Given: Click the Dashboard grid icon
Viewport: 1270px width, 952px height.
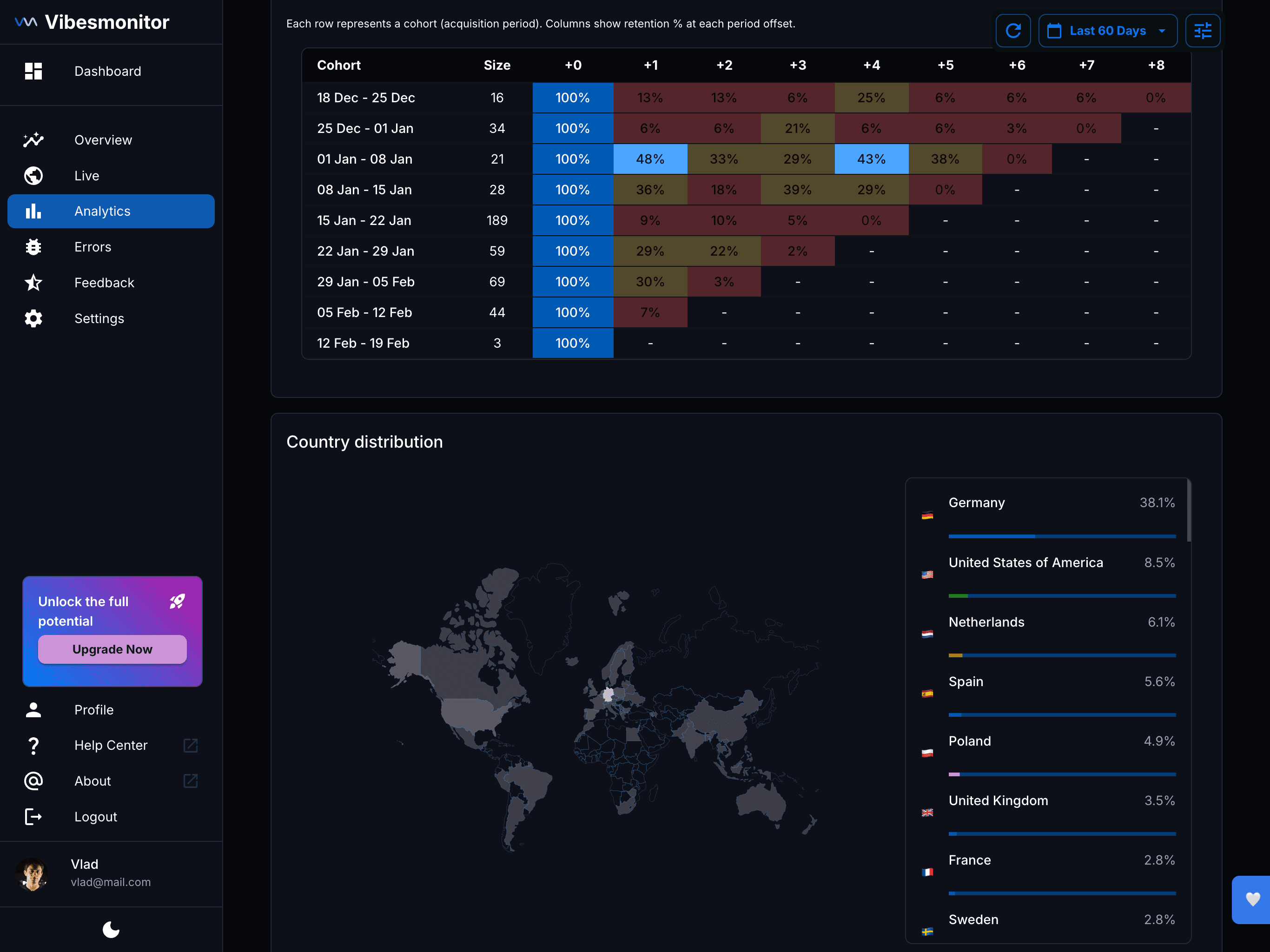Looking at the screenshot, I should click(33, 71).
